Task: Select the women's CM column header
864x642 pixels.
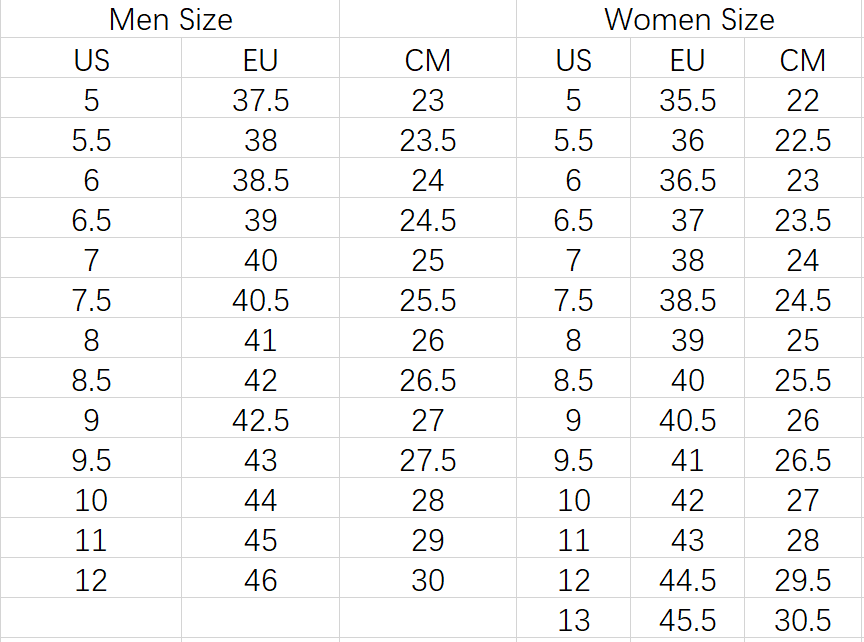Action: 802,60
